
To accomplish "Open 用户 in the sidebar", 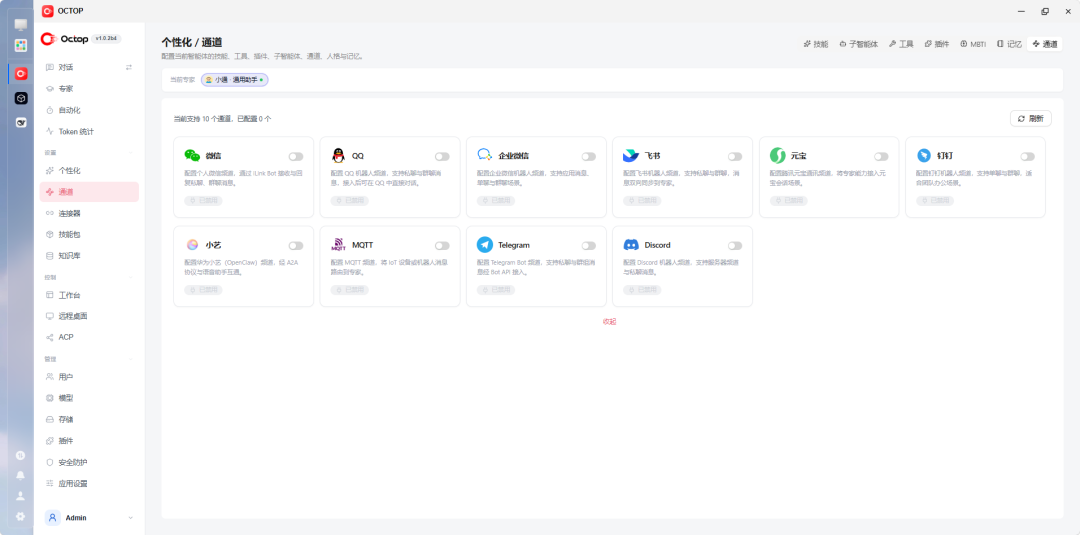I will pyautogui.click(x=89, y=377).
